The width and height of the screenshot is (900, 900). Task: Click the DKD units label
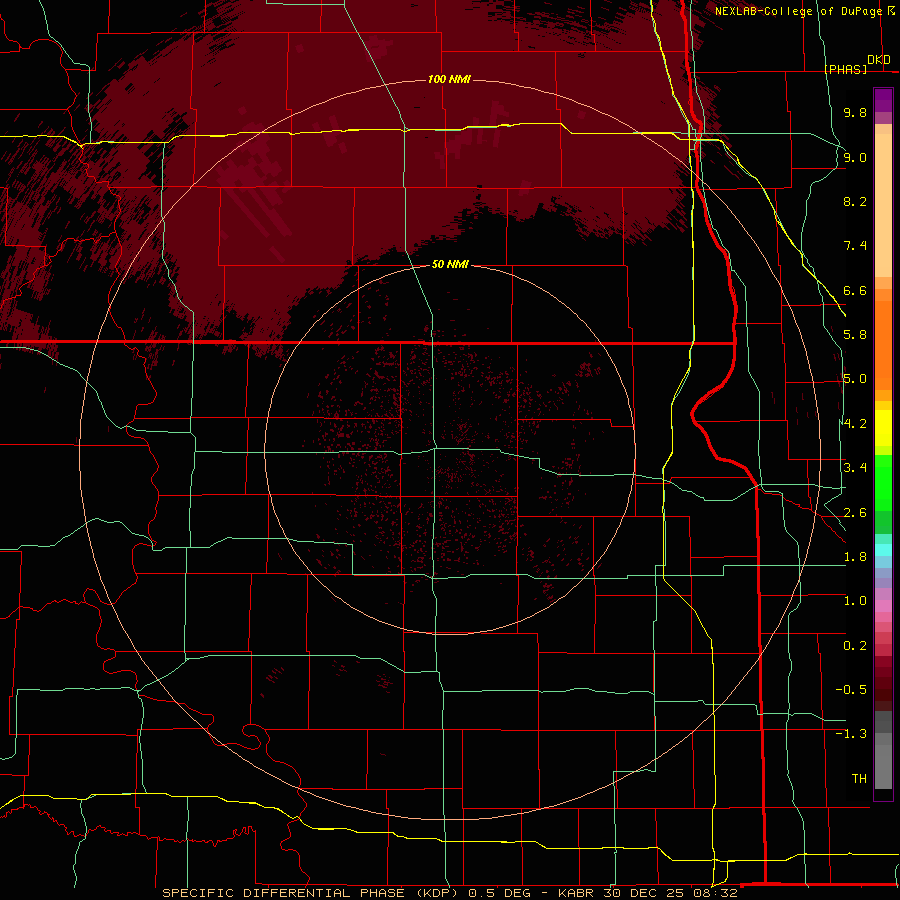[879, 60]
